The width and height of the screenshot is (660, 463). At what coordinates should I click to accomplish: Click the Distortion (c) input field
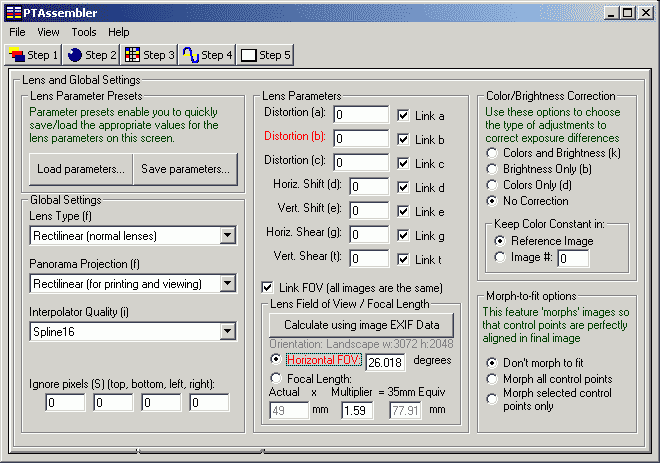point(361,162)
